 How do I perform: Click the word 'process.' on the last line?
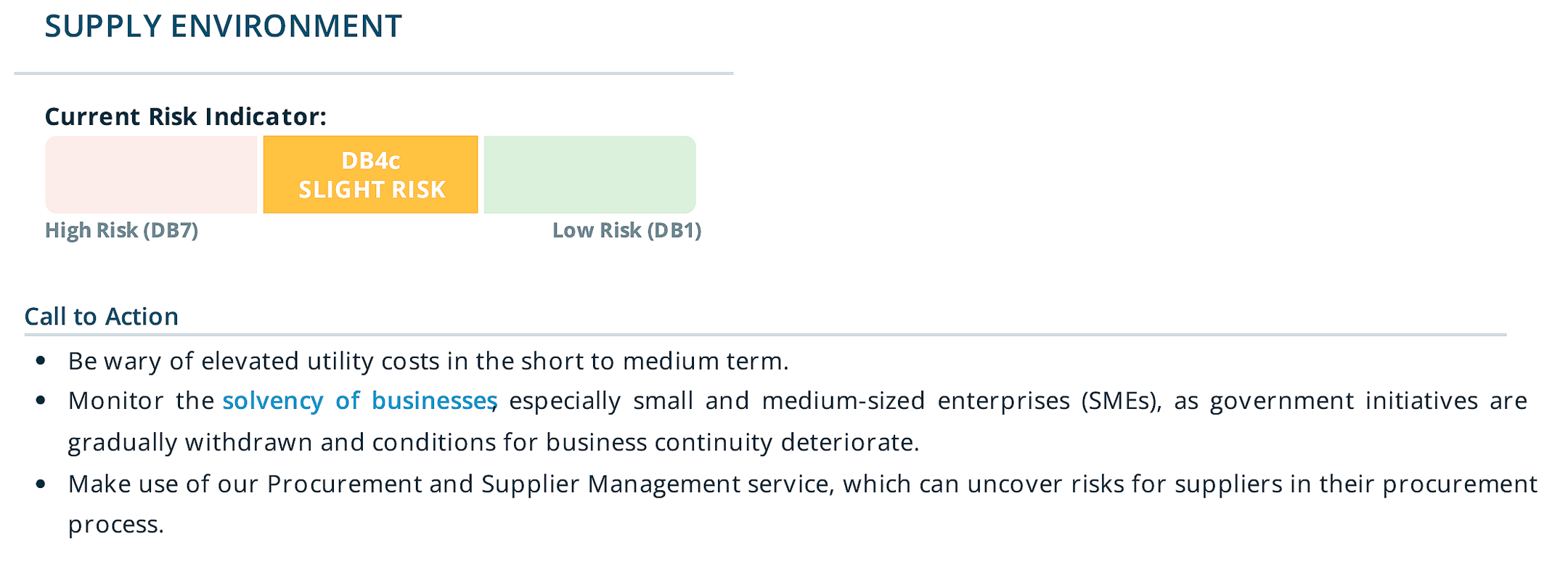116,524
